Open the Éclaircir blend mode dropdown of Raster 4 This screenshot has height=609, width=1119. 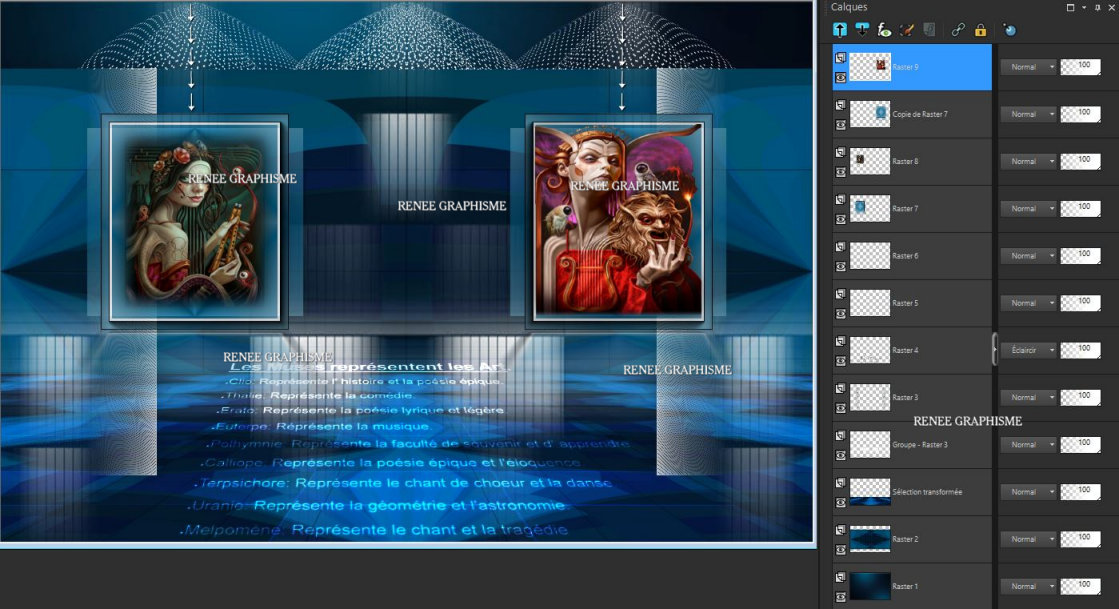click(1028, 350)
